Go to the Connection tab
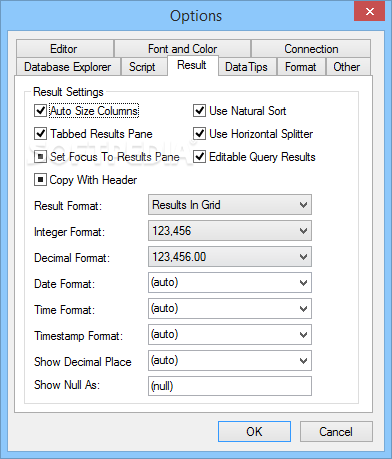Screen dimensions: 392x459 point(311,49)
